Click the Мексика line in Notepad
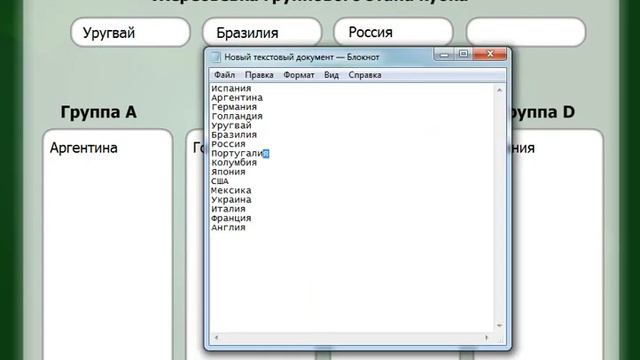Screen dimensions: 640x360 (x=231, y=191)
